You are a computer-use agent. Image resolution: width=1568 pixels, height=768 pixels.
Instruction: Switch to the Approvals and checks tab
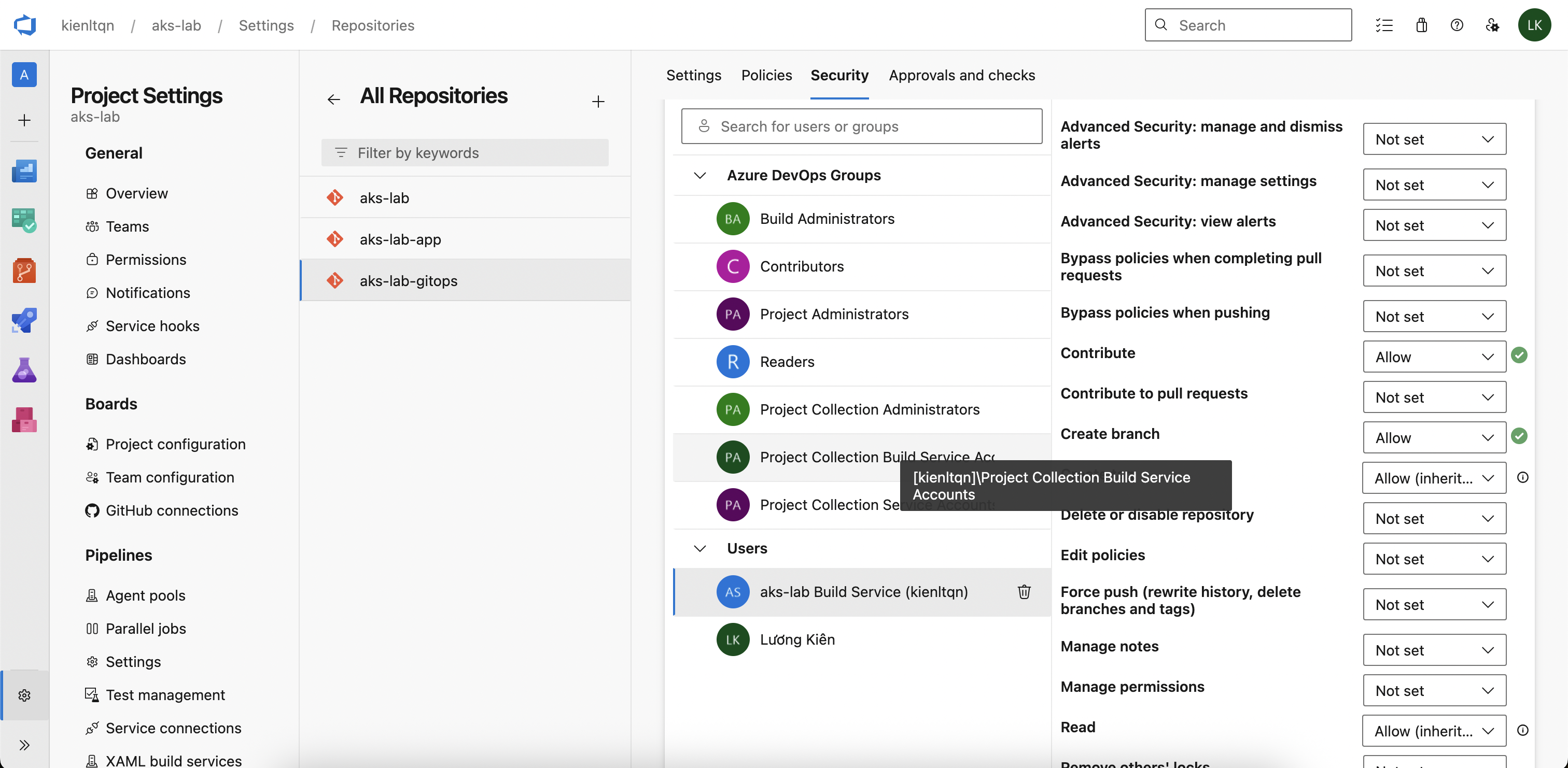pyautogui.click(x=962, y=75)
